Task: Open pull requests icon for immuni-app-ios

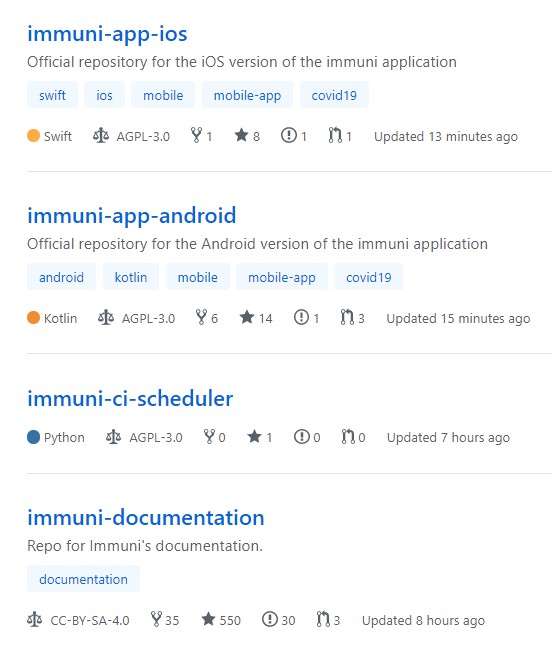Action: [x=335, y=135]
